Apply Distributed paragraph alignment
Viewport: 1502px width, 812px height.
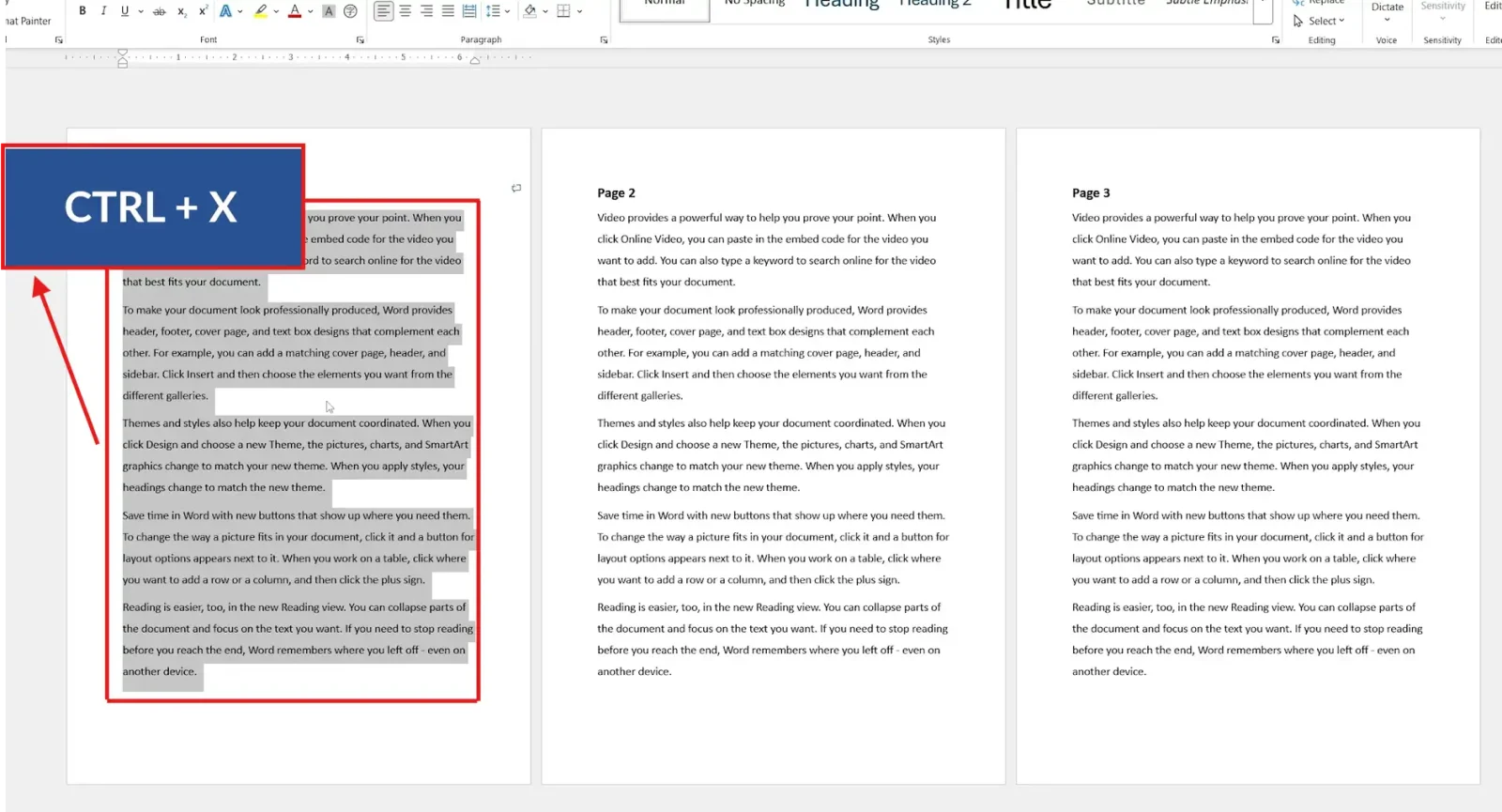point(469,11)
